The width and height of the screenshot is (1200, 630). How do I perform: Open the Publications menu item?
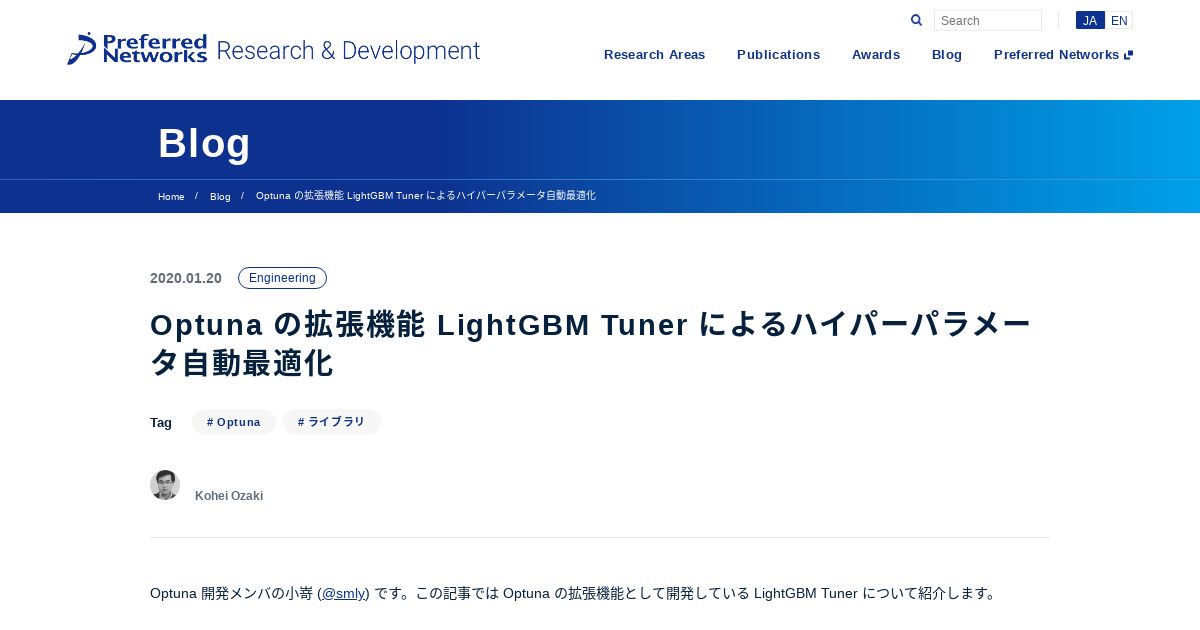778,55
